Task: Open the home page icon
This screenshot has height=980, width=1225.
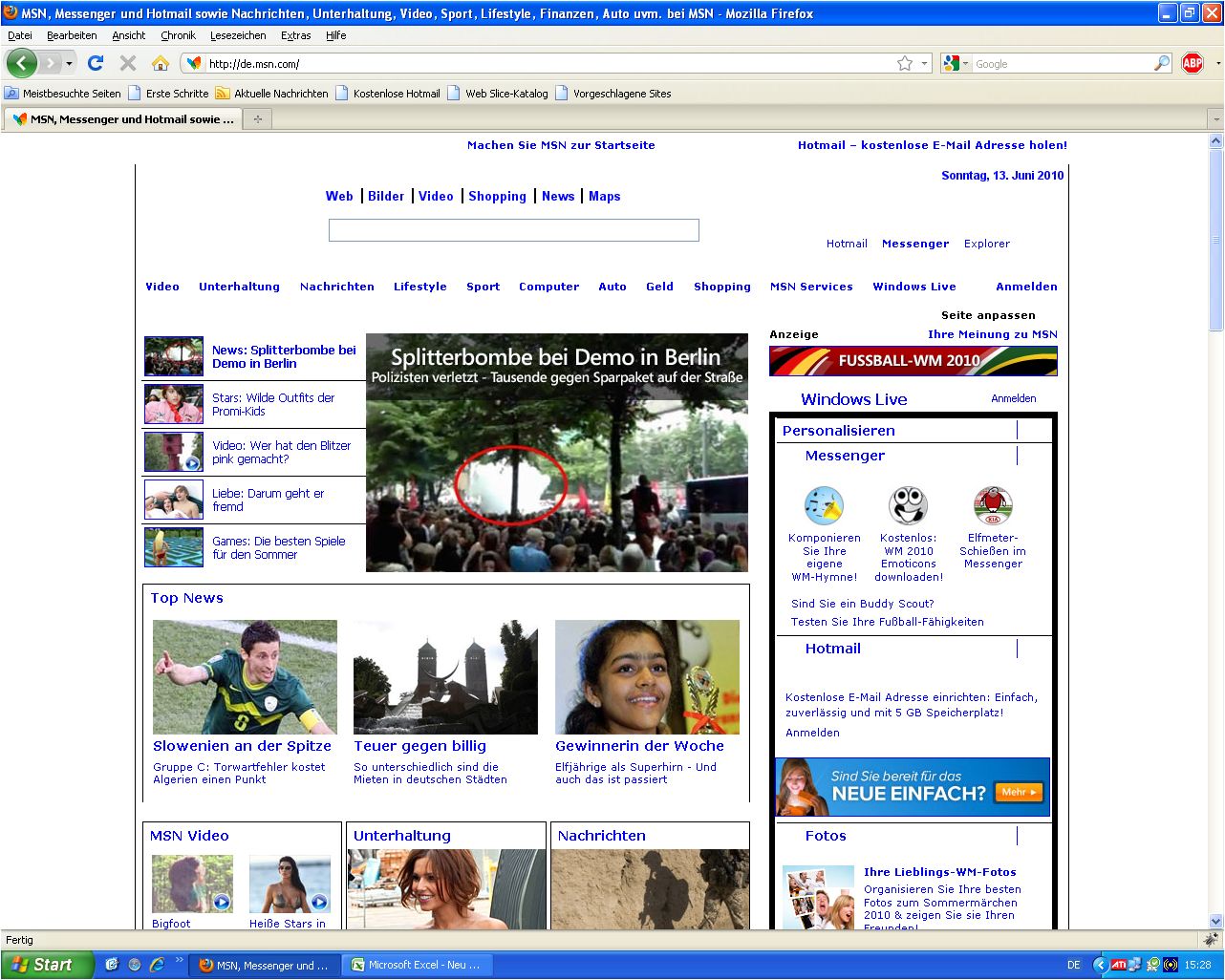Action: pos(161,63)
